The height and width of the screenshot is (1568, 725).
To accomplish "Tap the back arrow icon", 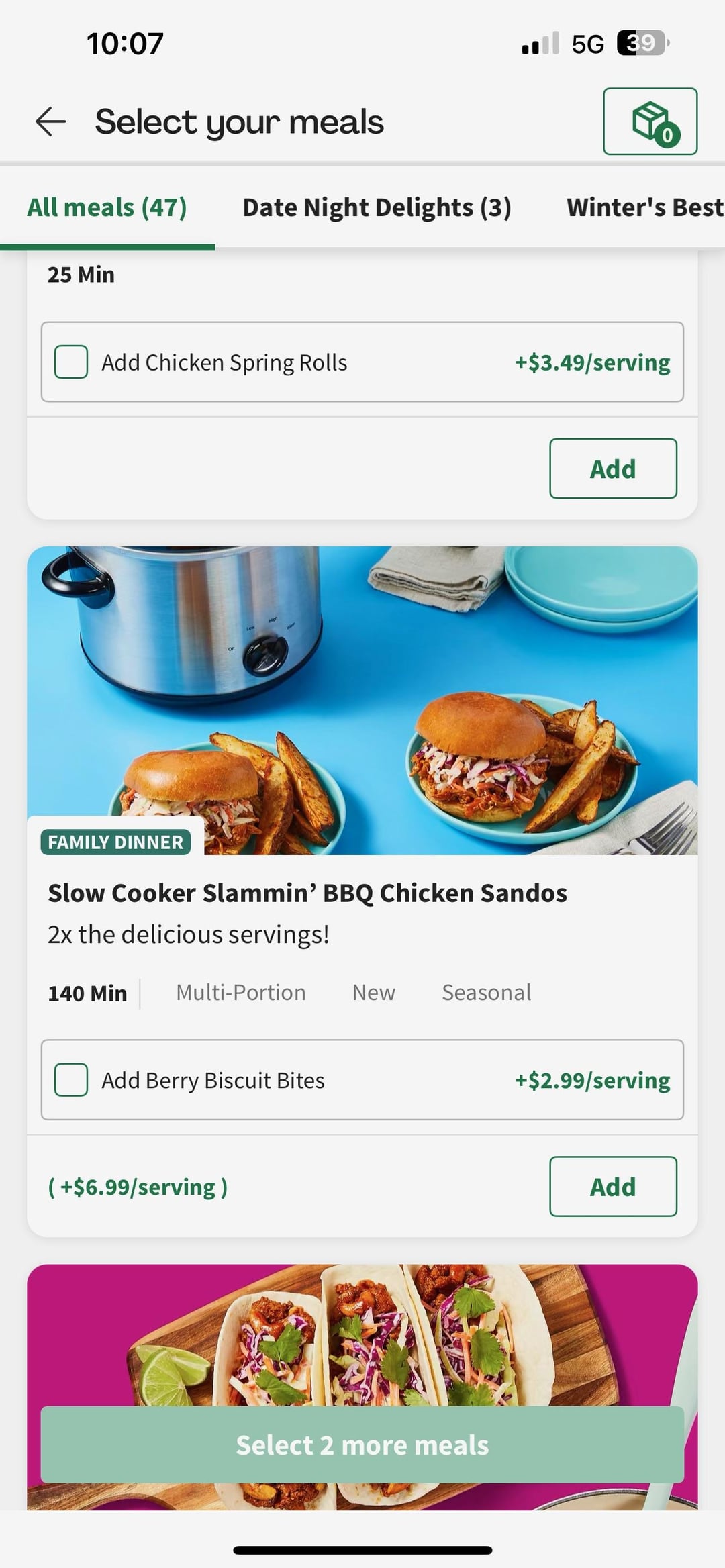I will coord(50,122).
